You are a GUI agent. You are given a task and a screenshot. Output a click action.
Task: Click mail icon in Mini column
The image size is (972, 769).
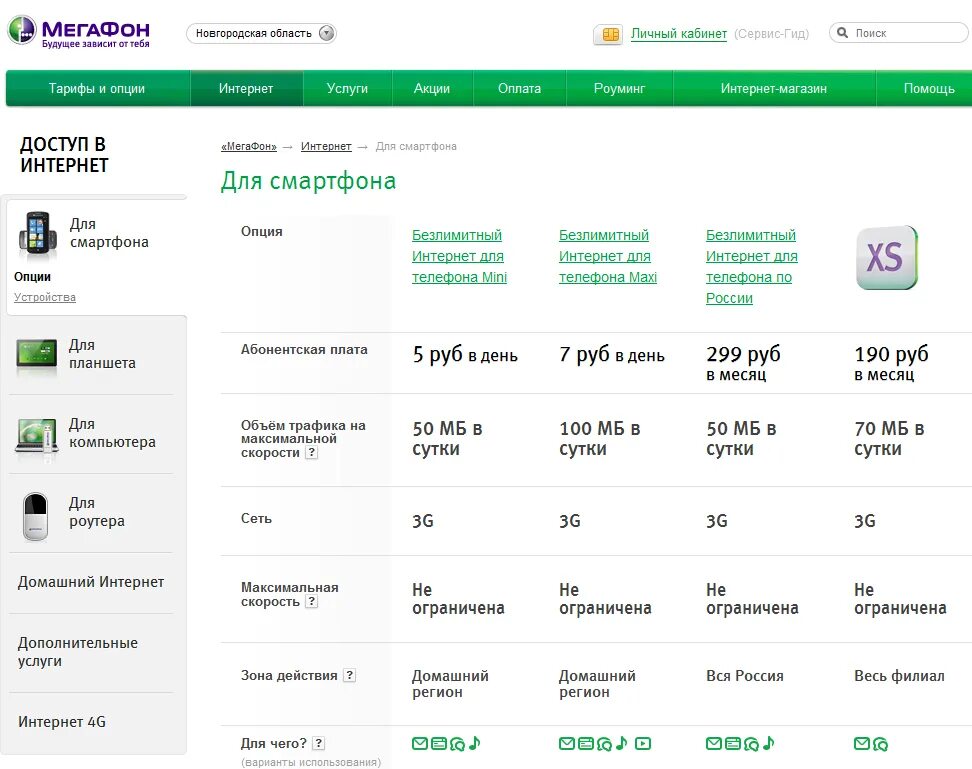pyautogui.click(x=420, y=744)
